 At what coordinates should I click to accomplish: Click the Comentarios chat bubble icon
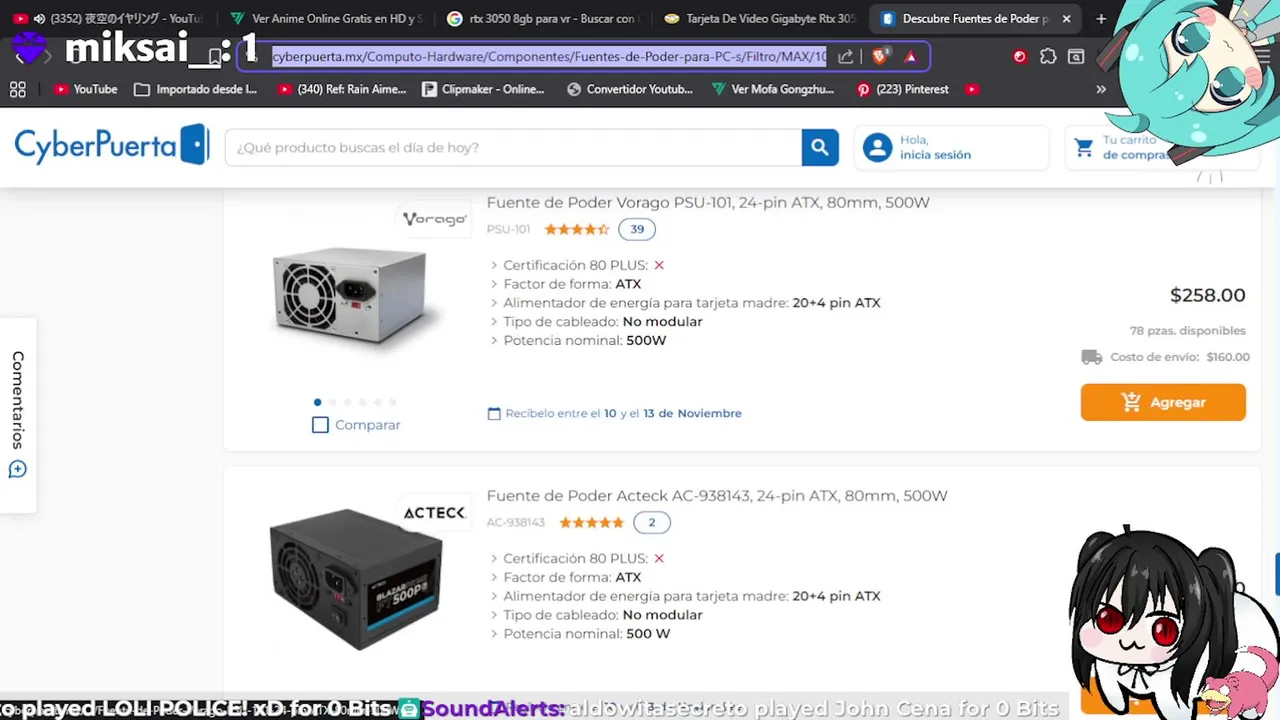[18, 469]
